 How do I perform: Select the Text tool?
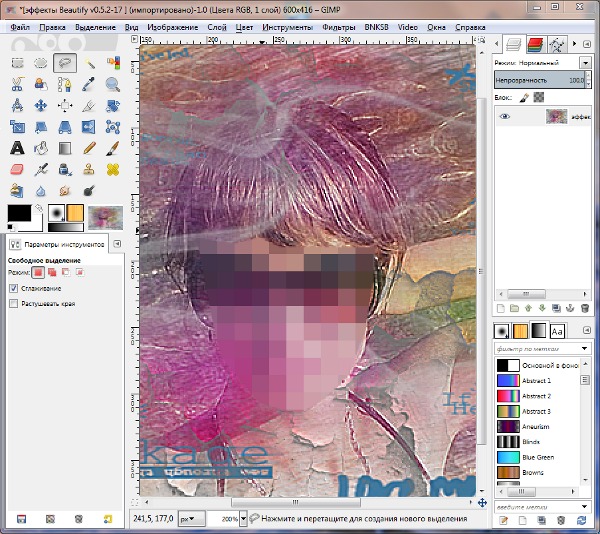[x=17, y=148]
